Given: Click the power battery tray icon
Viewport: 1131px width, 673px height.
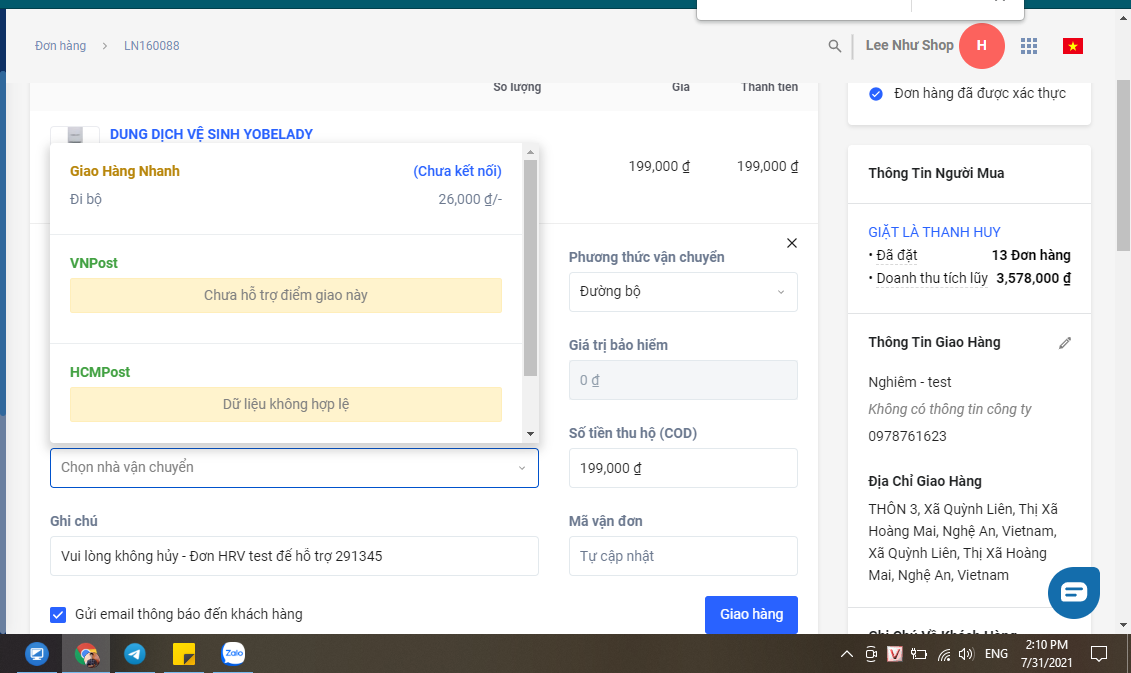Looking at the screenshot, I should tap(918, 654).
